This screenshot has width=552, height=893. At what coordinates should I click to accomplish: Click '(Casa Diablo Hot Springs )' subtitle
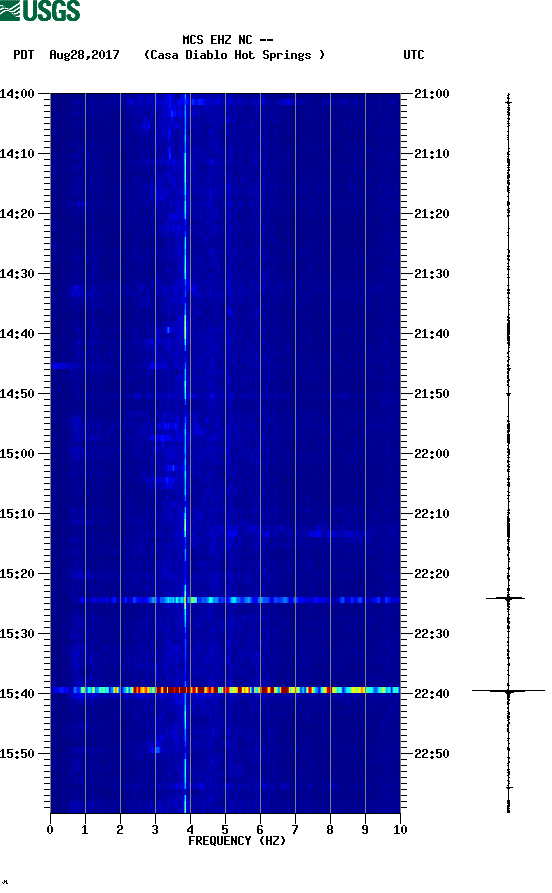coord(234,55)
